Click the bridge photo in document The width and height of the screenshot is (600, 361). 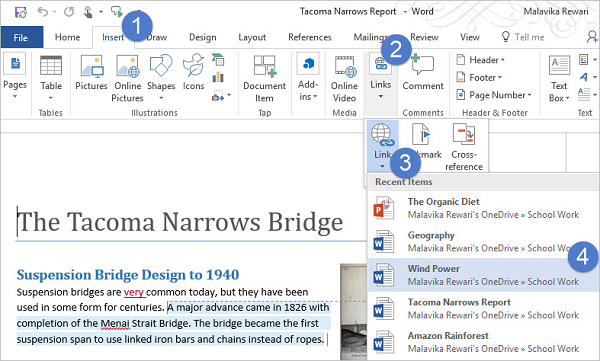353,311
